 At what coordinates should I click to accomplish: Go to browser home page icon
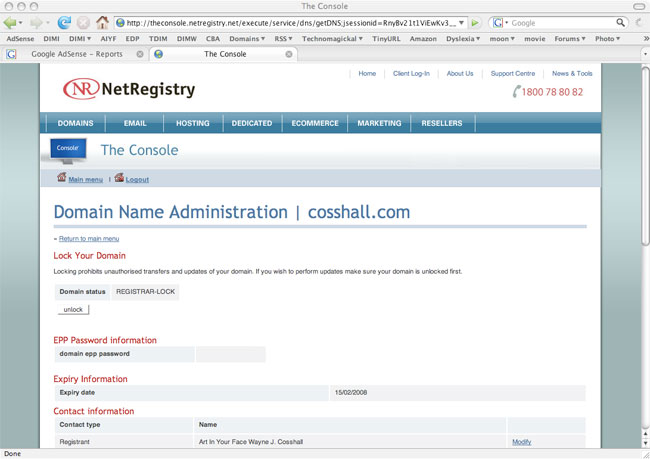coord(102,22)
